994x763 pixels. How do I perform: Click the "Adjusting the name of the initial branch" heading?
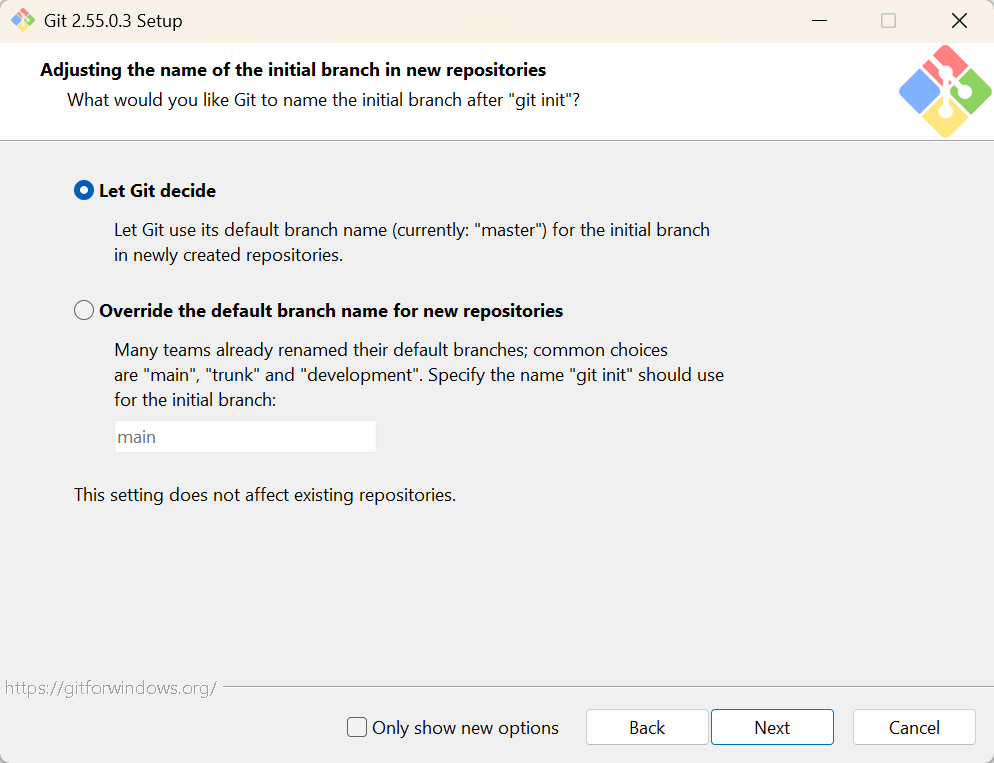click(x=293, y=70)
